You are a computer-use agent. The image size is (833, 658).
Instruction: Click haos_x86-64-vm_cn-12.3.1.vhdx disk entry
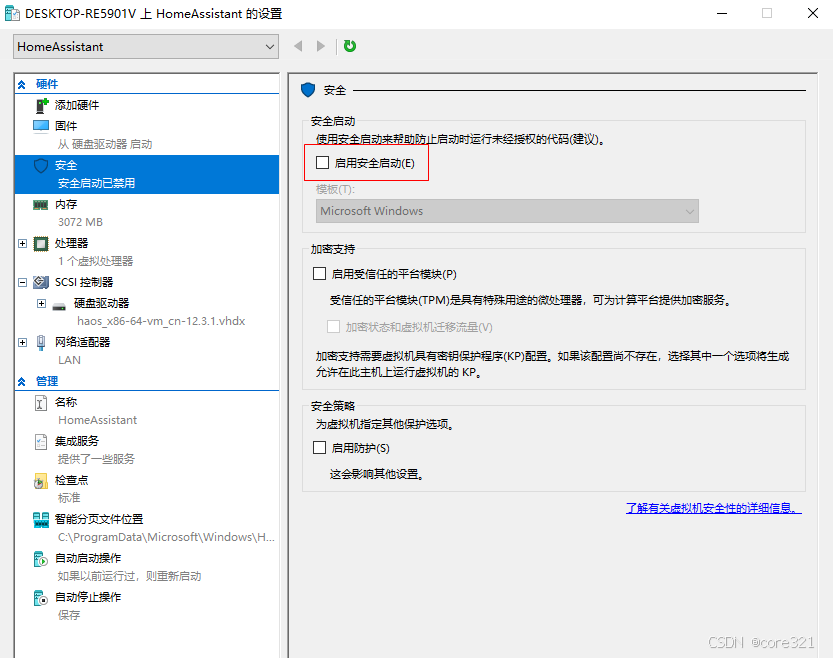(161, 321)
